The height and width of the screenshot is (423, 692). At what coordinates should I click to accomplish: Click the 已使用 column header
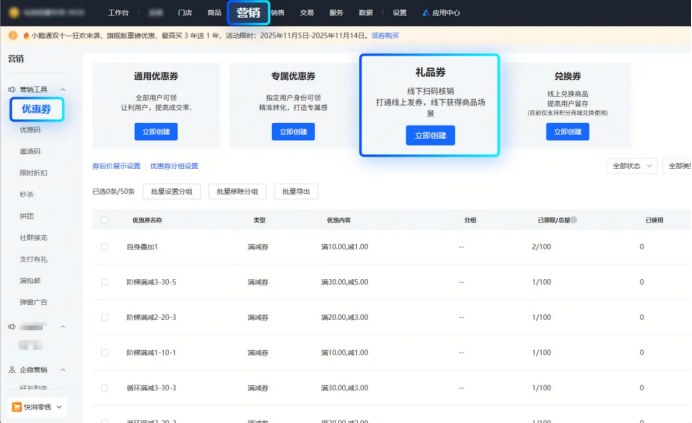pyautogui.click(x=654, y=220)
